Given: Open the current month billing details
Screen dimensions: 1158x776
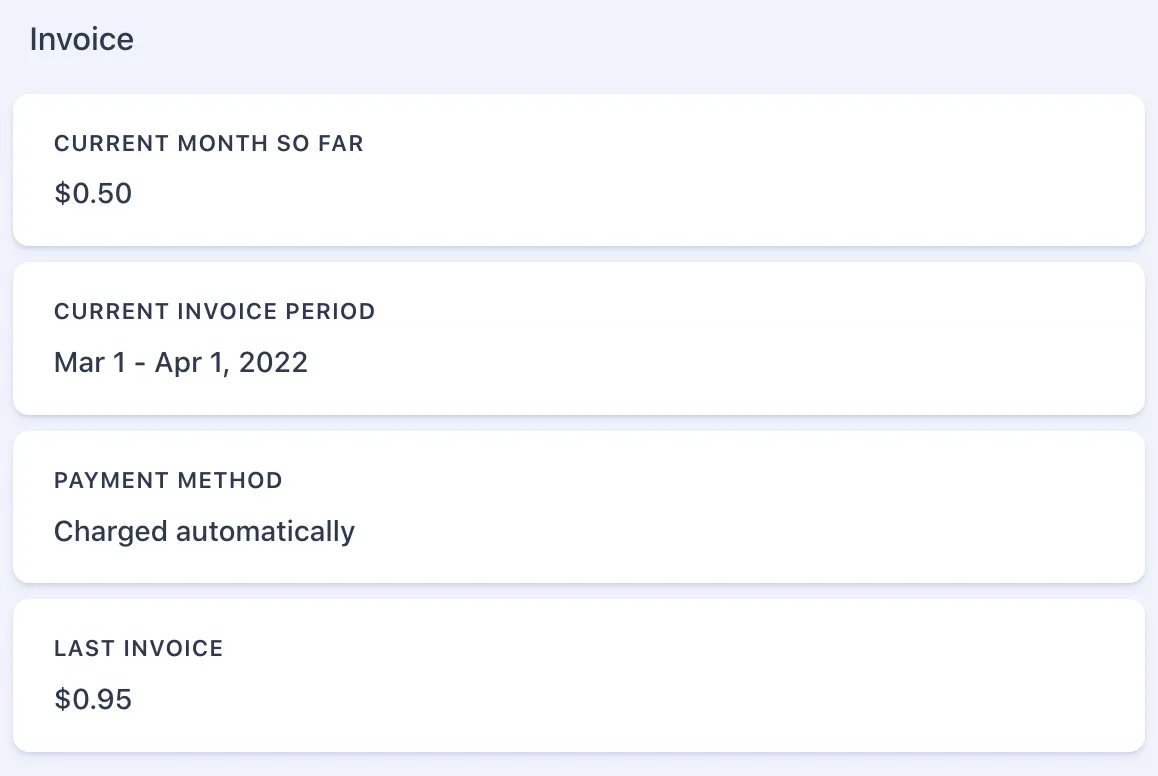Looking at the screenshot, I should click(578, 169).
